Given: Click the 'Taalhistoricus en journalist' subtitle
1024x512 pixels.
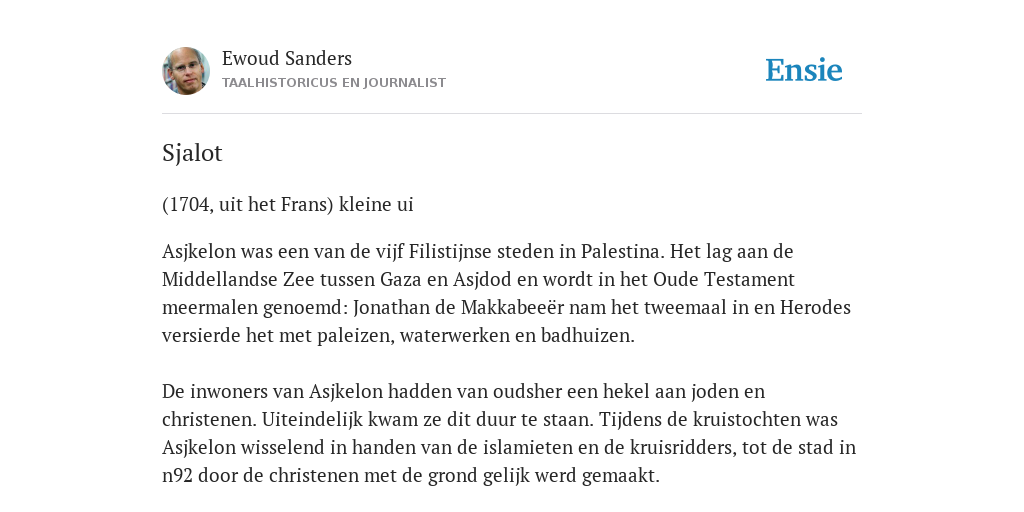Looking at the screenshot, I should [334, 82].
